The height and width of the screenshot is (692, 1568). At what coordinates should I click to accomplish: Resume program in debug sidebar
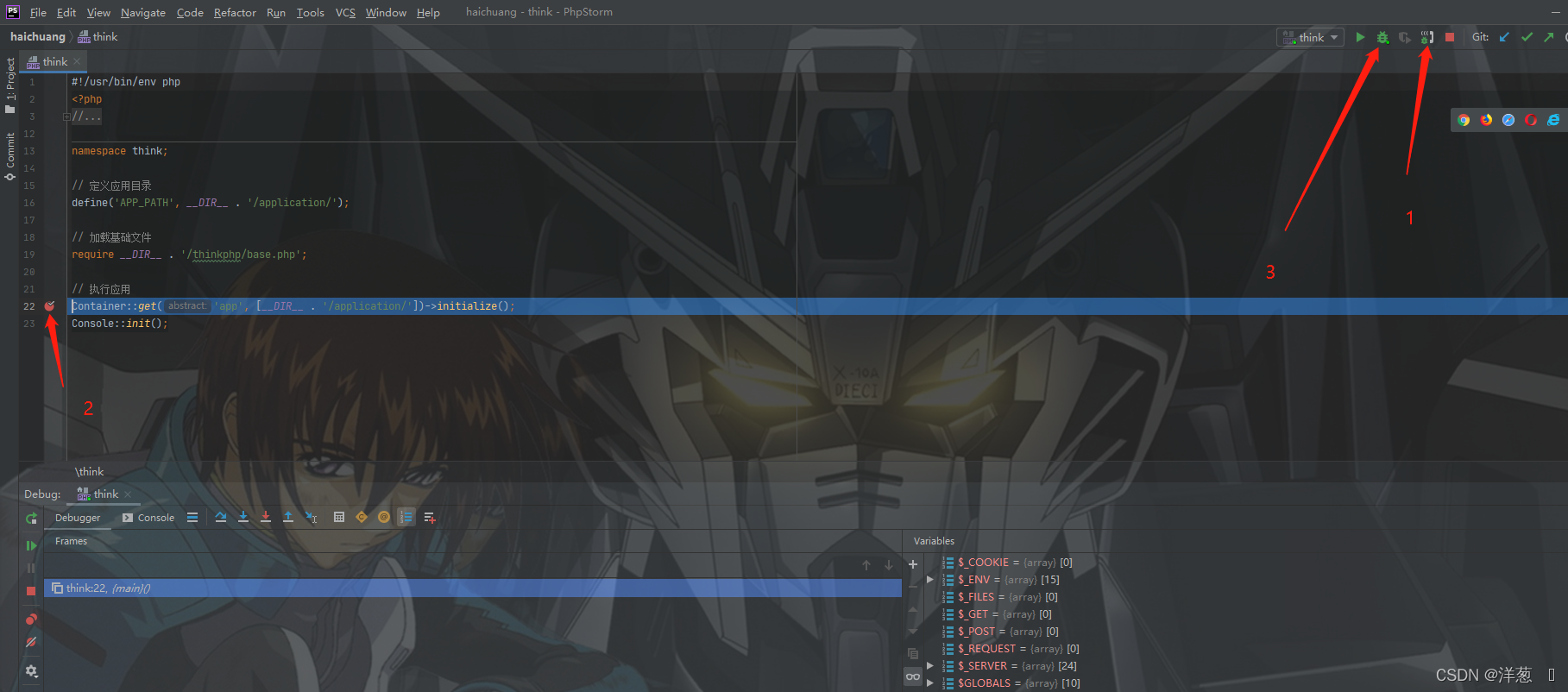click(31, 545)
